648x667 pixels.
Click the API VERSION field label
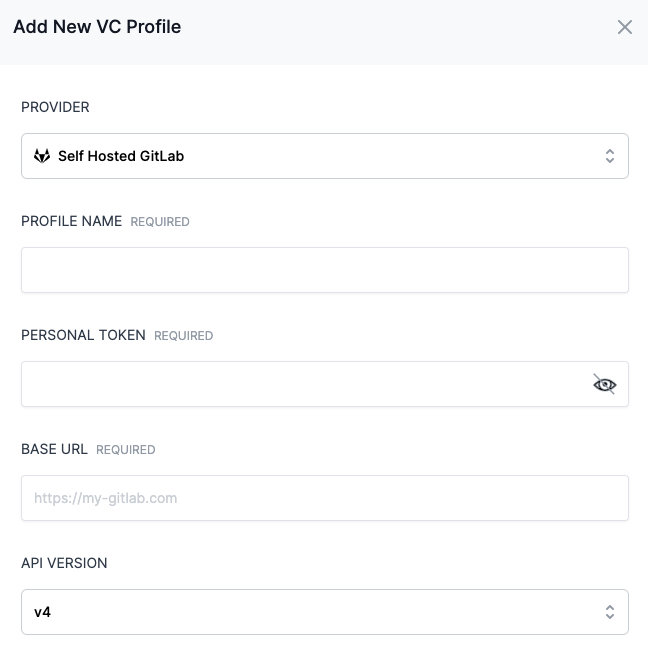[64, 563]
